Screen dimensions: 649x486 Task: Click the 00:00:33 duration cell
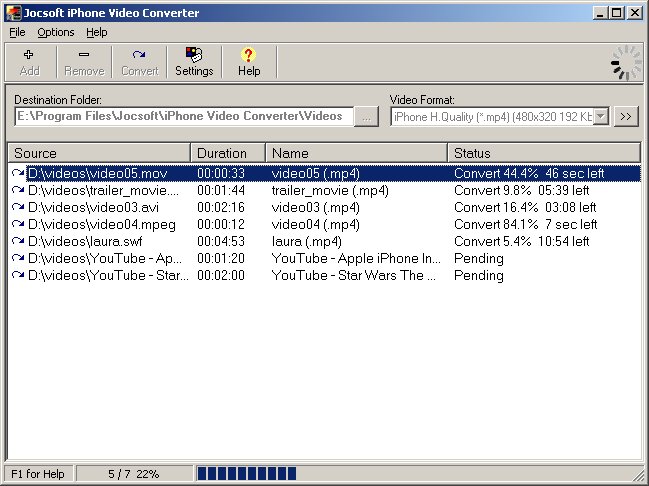point(221,173)
